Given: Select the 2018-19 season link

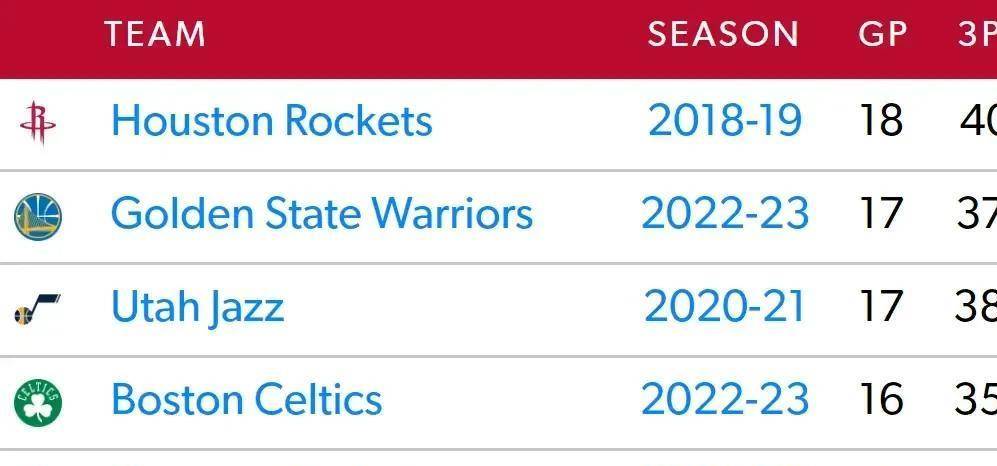Looking at the screenshot, I should (x=724, y=120).
